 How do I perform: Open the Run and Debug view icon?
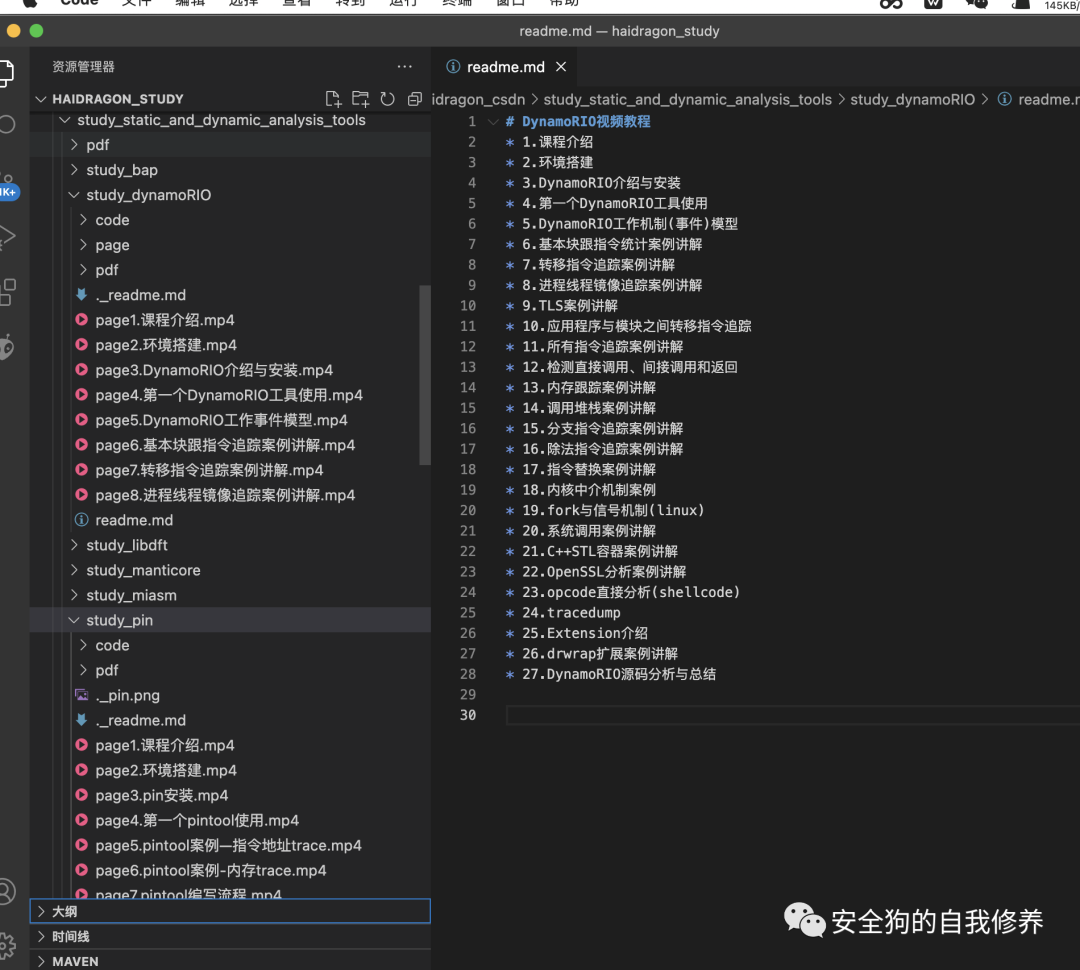click(x=7, y=236)
